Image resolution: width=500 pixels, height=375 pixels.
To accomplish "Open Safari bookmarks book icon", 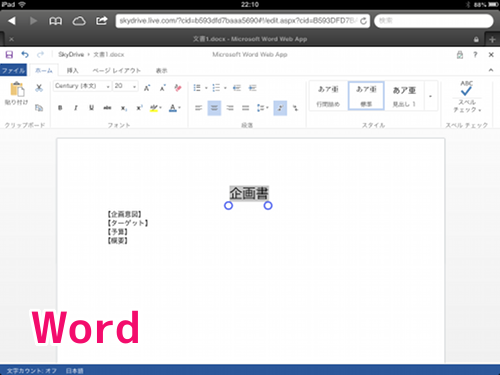I will click(55, 21).
